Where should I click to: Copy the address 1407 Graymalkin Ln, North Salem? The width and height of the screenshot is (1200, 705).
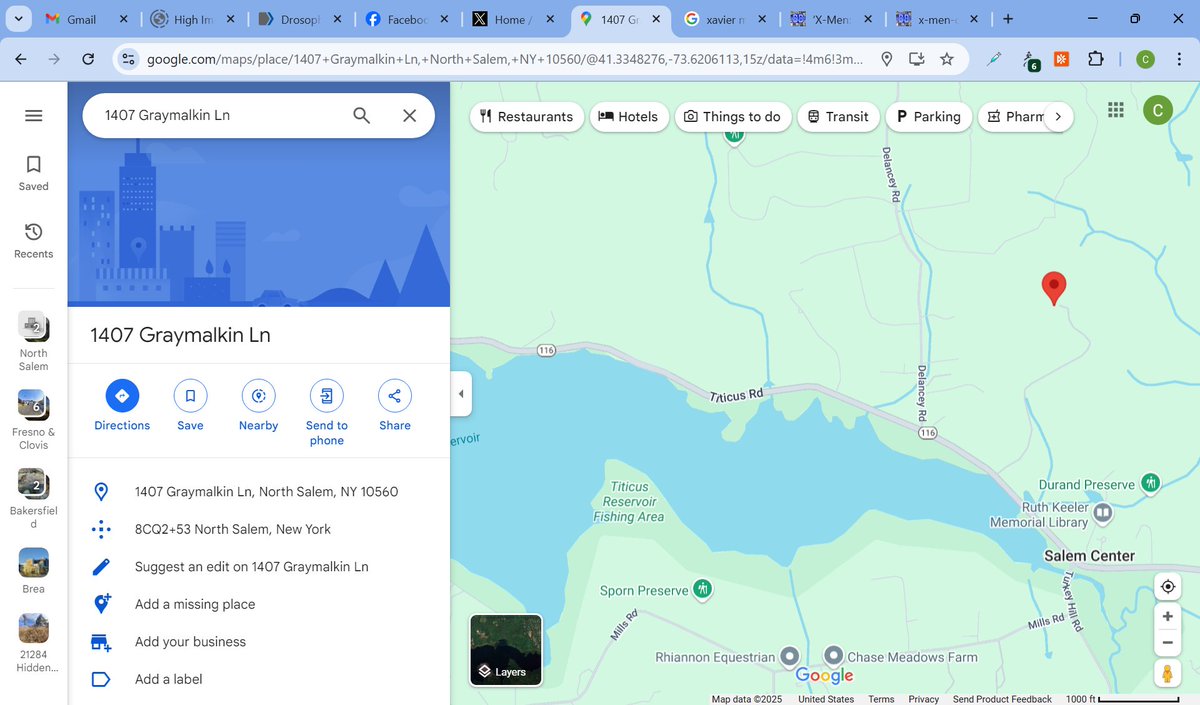(x=259, y=492)
